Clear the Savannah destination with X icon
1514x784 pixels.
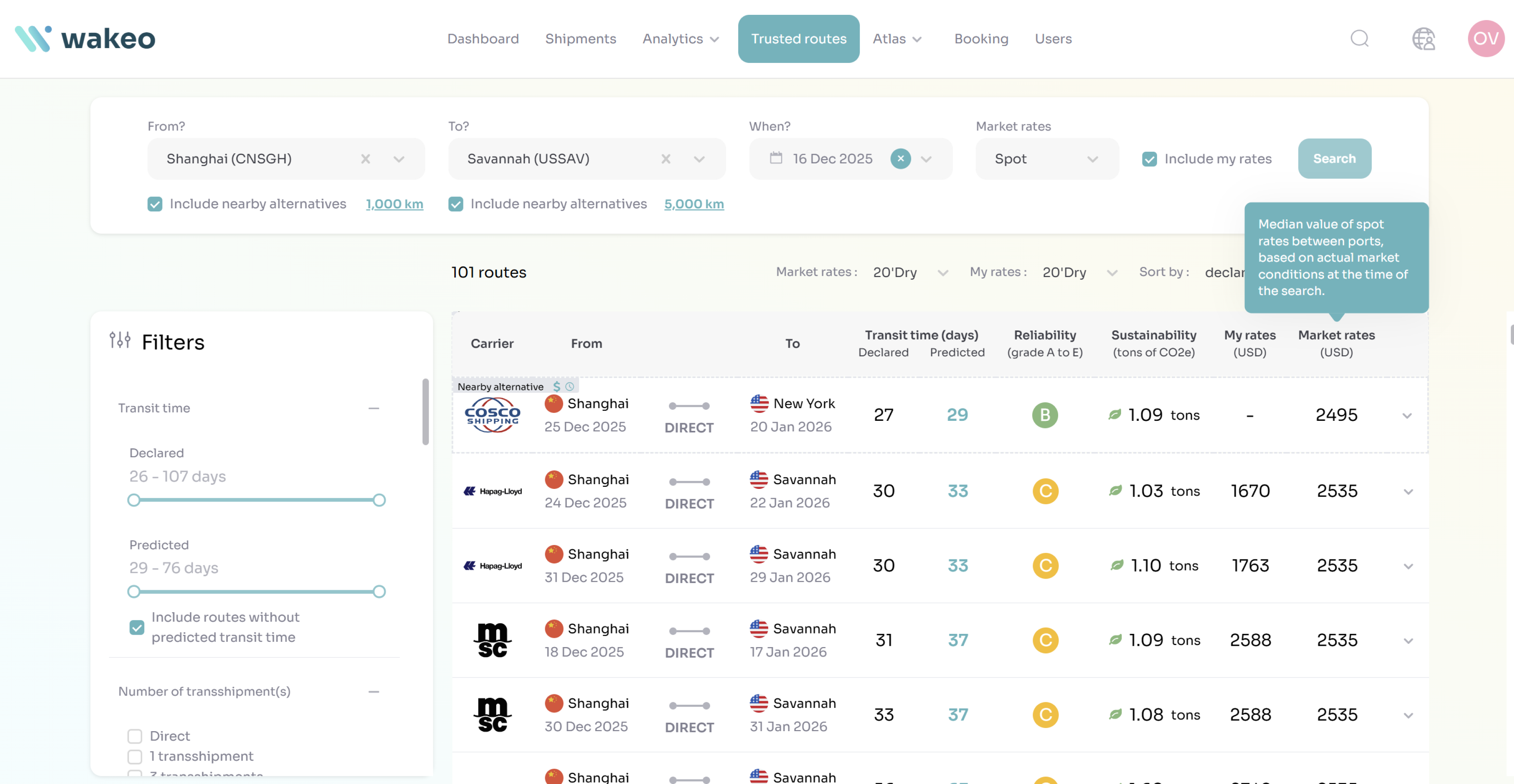point(665,159)
